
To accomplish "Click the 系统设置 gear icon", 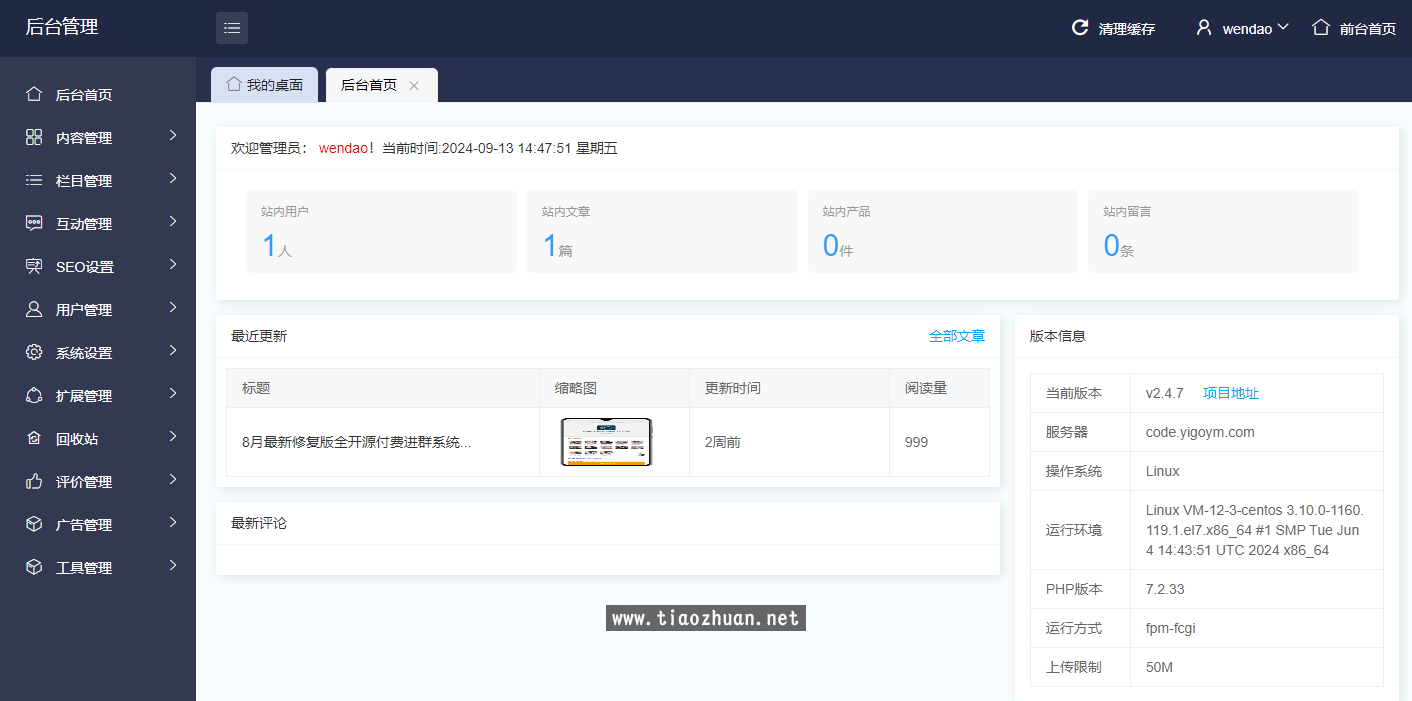I will click(34, 352).
